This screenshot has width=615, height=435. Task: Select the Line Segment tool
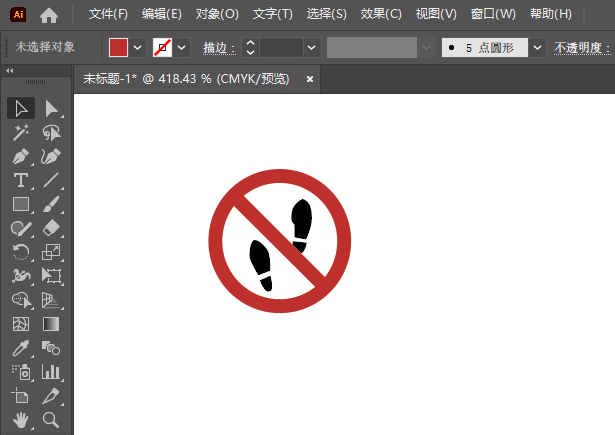click(x=51, y=180)
